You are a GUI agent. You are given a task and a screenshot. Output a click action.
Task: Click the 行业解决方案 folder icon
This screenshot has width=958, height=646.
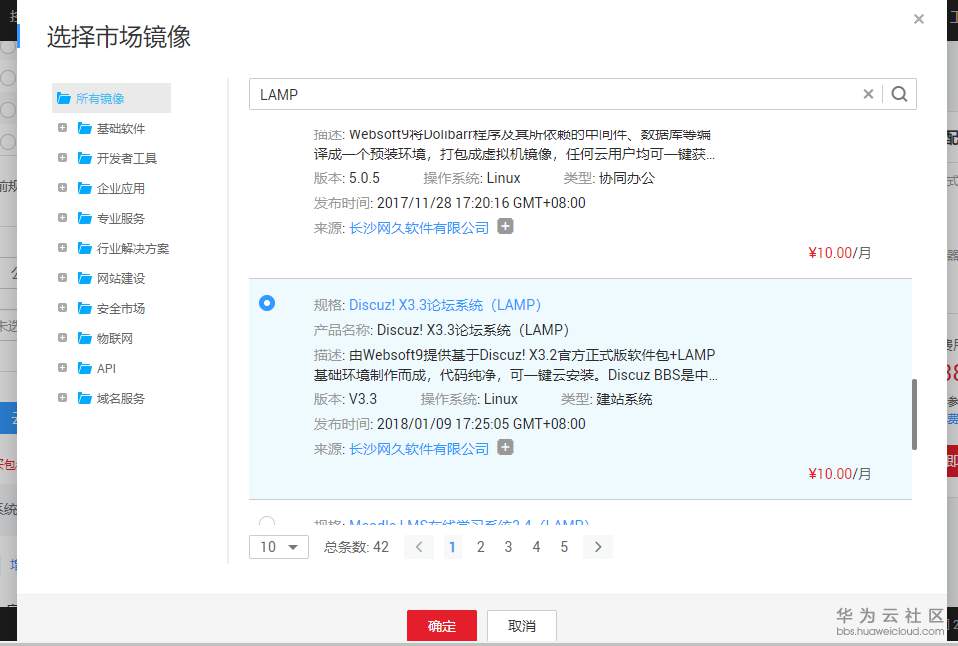[84, 248]
